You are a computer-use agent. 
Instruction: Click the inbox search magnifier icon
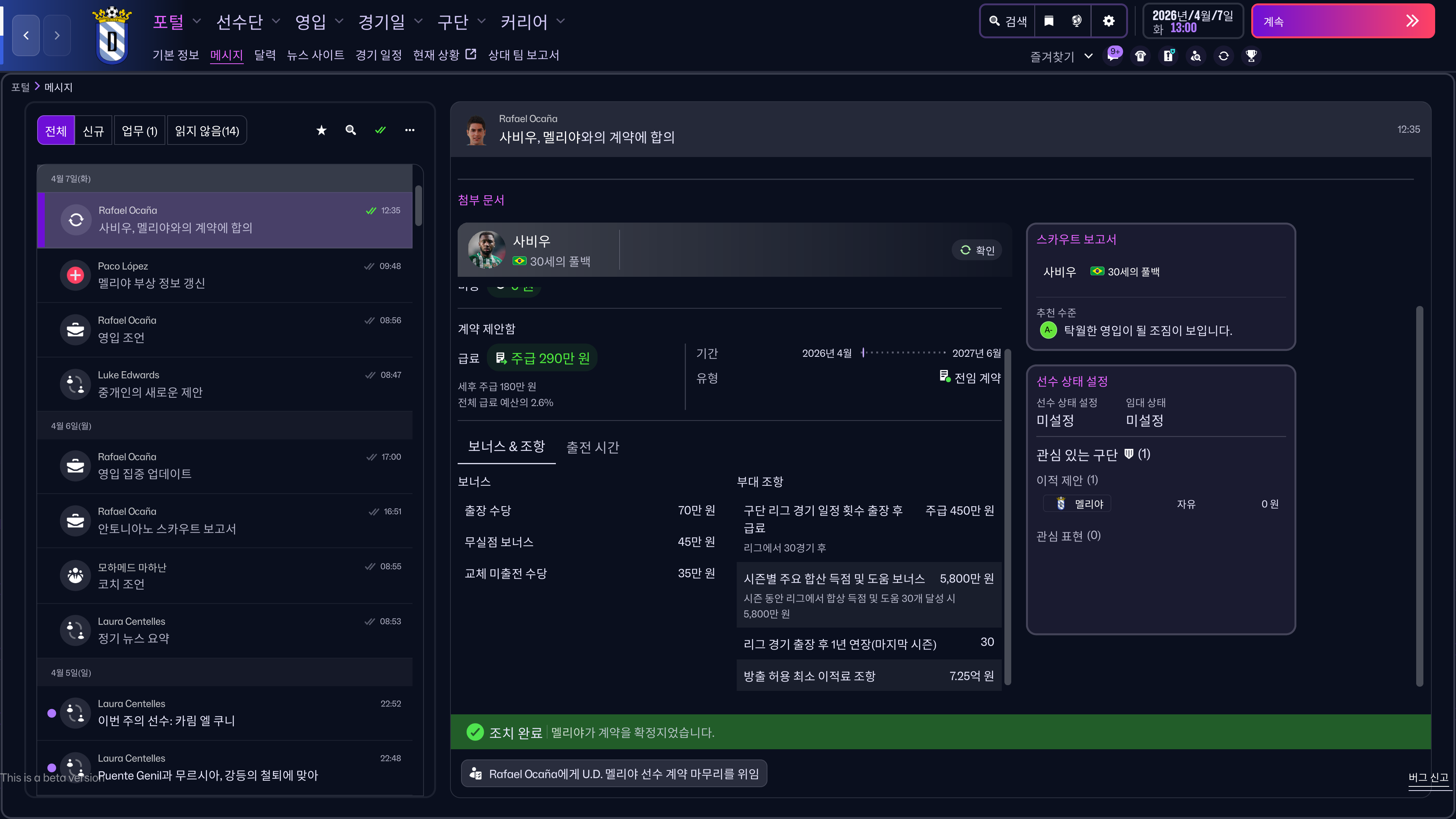click(350, 130)
